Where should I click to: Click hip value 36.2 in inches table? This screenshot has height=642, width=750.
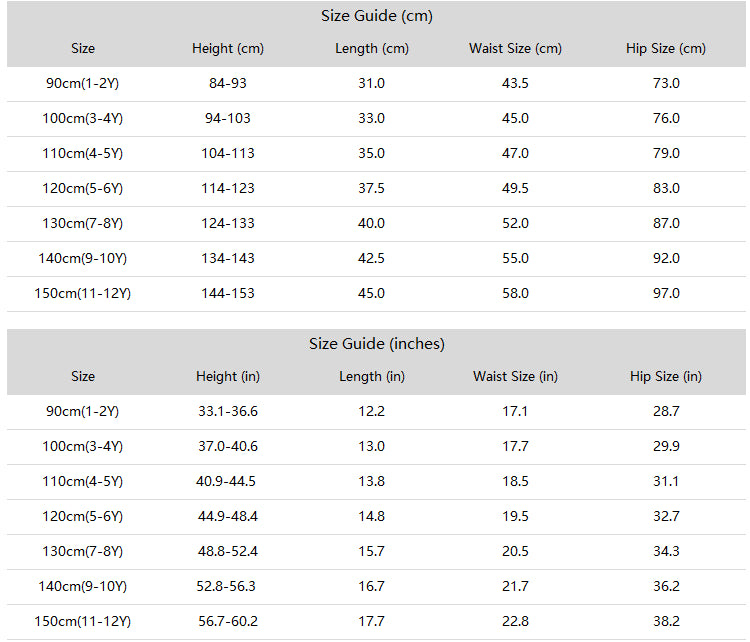[x=666, y=587]
